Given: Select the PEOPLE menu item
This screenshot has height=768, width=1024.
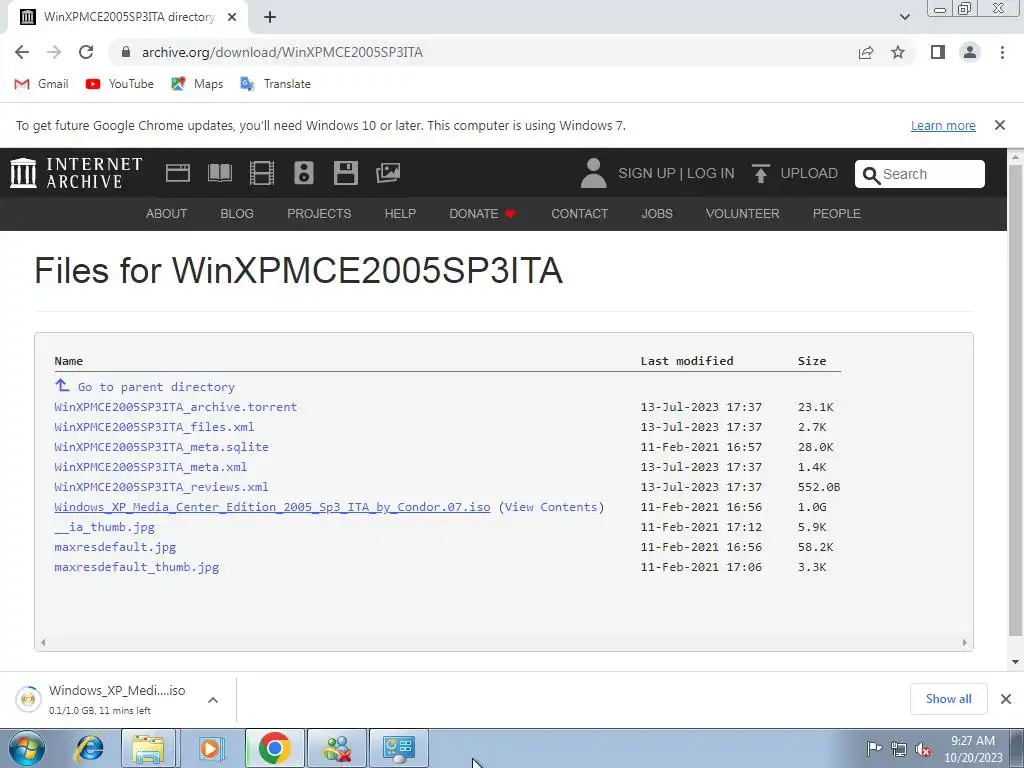Looking at the screenshot, I should tap(837, 214).
